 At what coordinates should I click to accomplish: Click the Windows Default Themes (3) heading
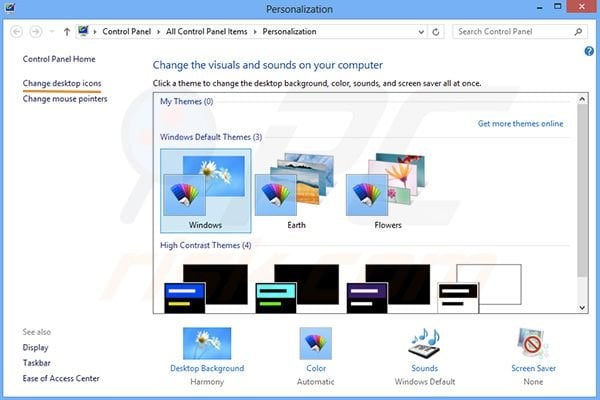211,137
